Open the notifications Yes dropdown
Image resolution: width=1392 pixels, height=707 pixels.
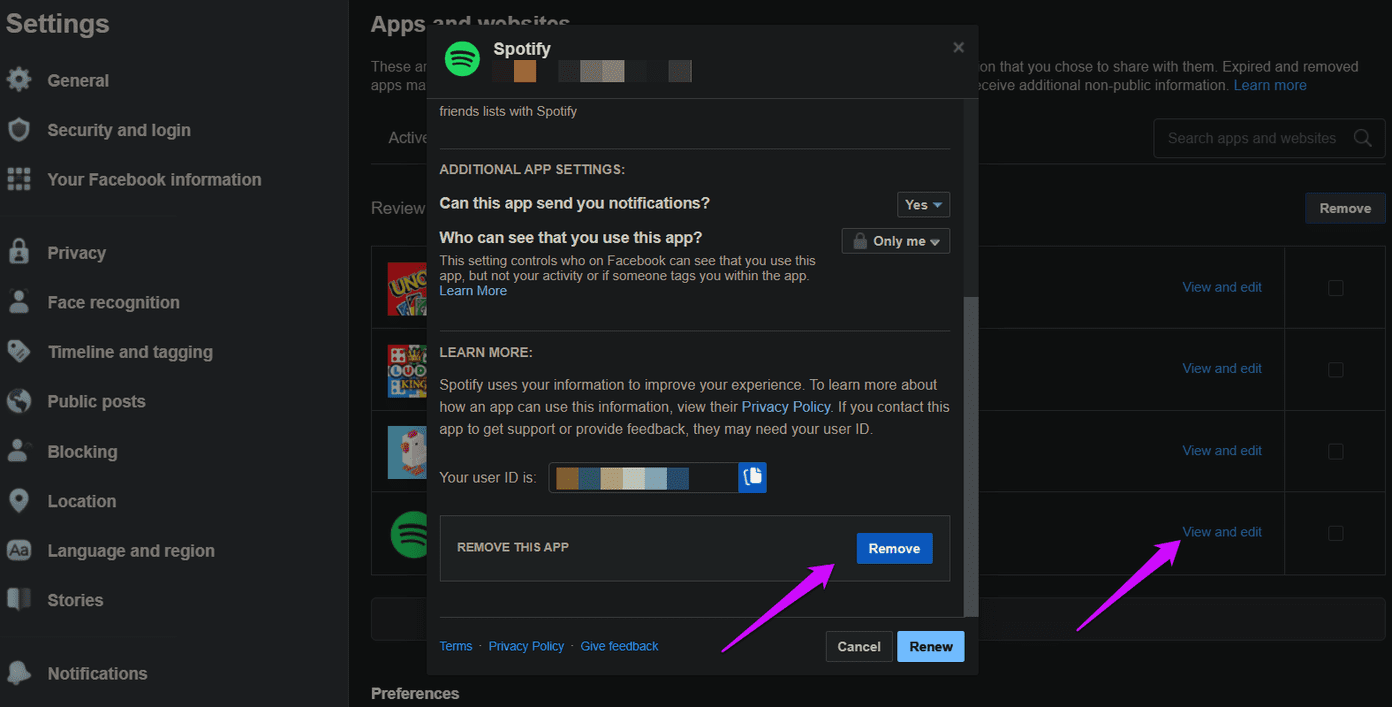923,204
